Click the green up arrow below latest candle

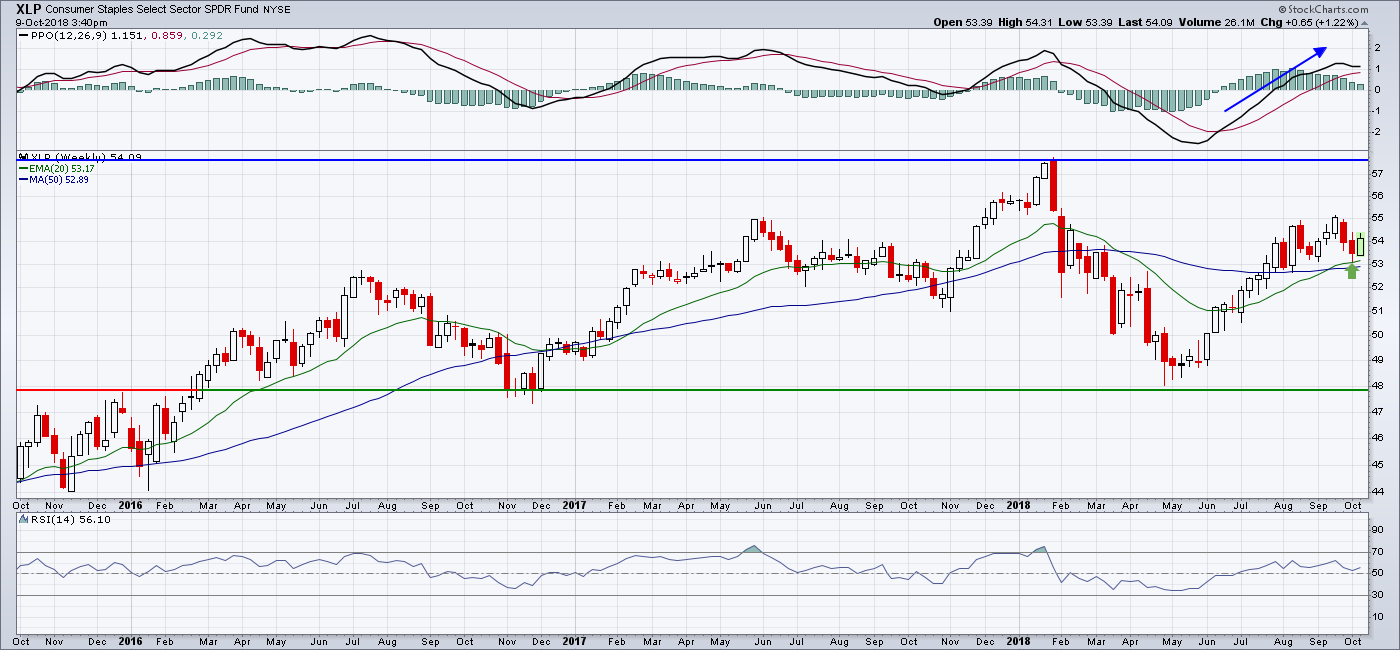[x=1352, y=270]
